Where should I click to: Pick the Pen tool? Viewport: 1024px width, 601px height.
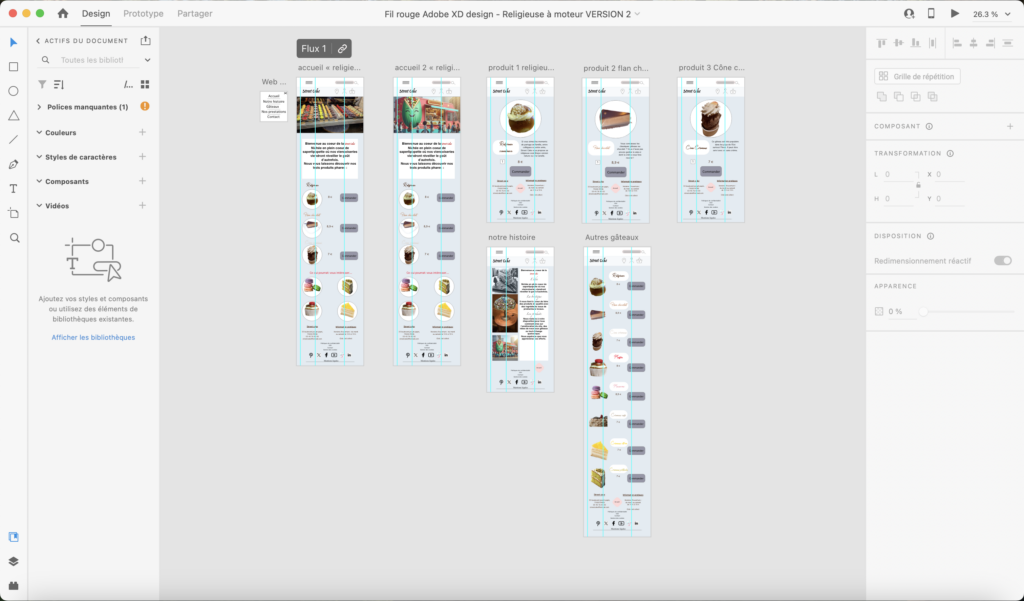(x=14, y=164)
